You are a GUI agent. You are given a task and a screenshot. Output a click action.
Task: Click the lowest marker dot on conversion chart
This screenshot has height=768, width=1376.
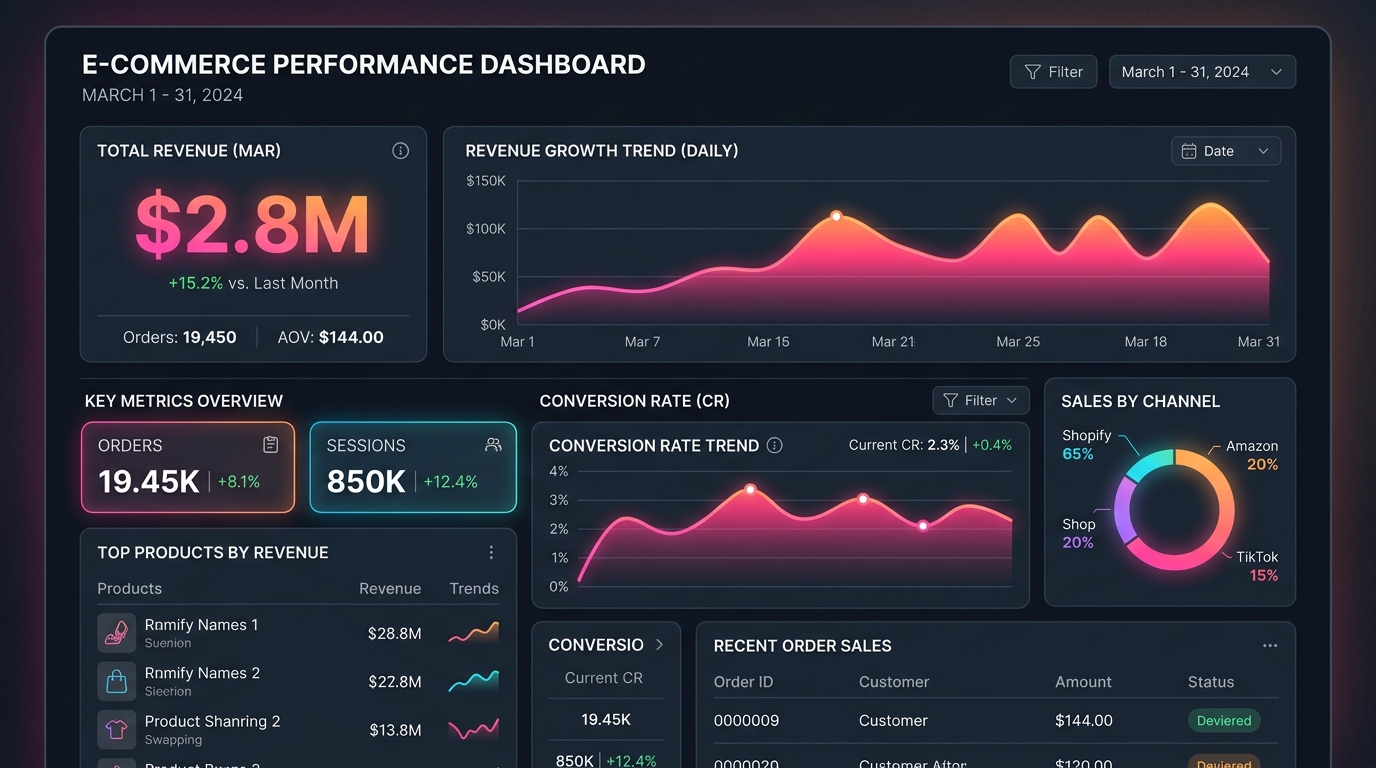(x=923, y=525)
